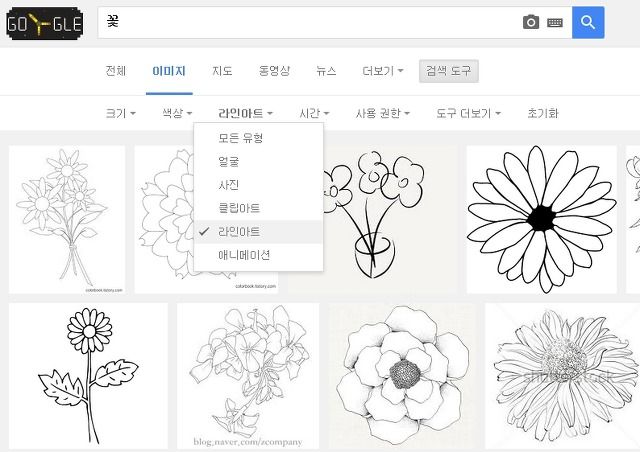
Task: Open the blog.naver.com/zcompany flower thumbnail
Action: click(x=248, y=376)
